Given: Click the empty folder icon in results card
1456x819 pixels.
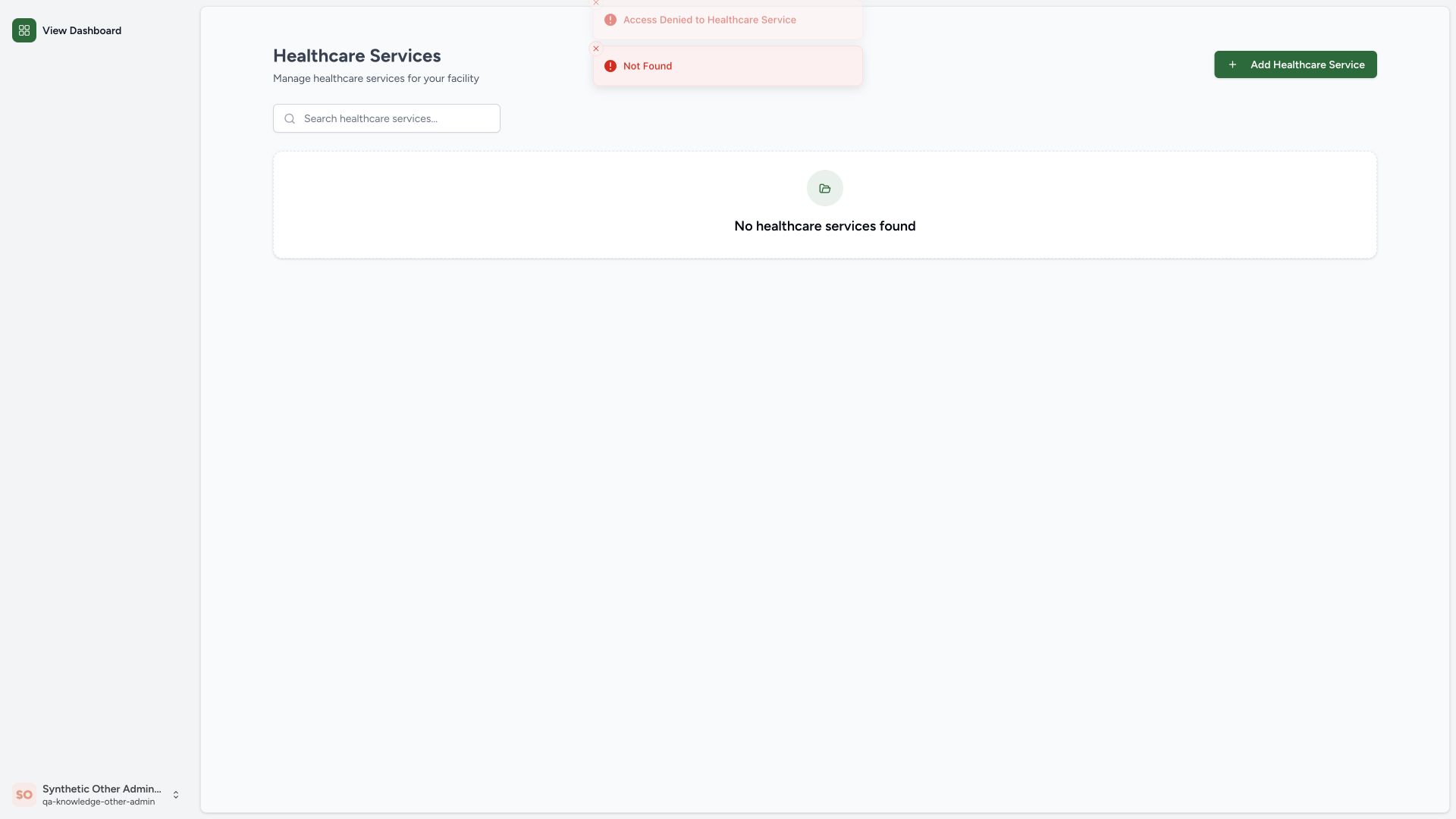Looking at the screenshot, I should click(x=825, y=188).
